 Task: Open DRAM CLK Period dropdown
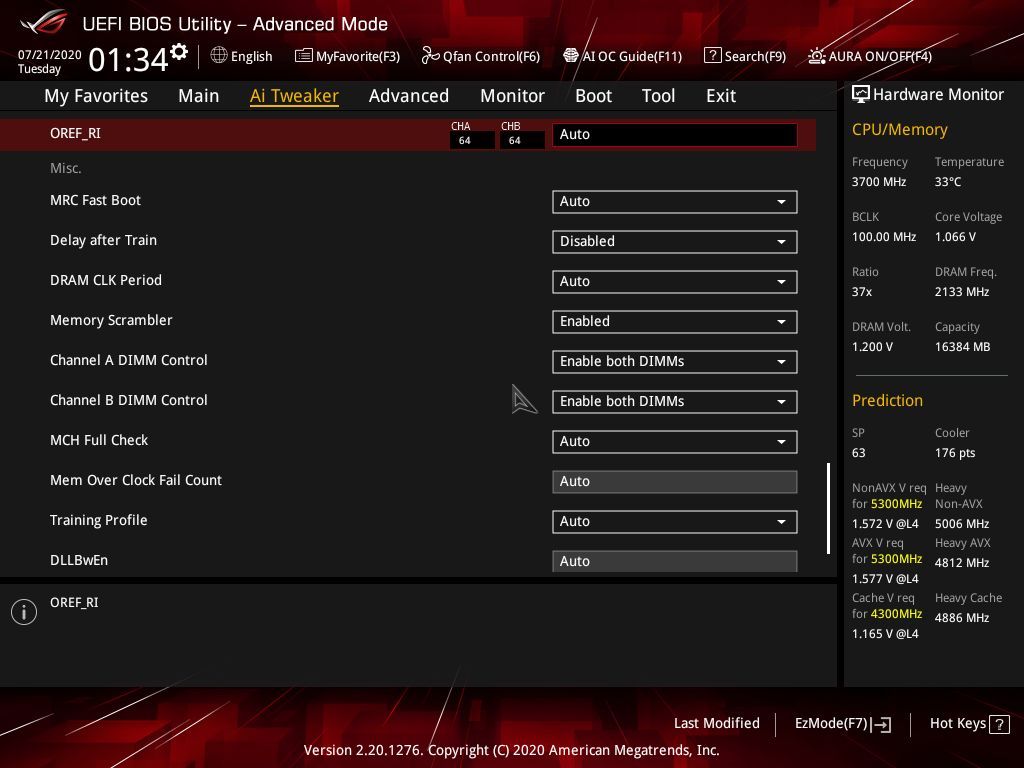(675, 281)
